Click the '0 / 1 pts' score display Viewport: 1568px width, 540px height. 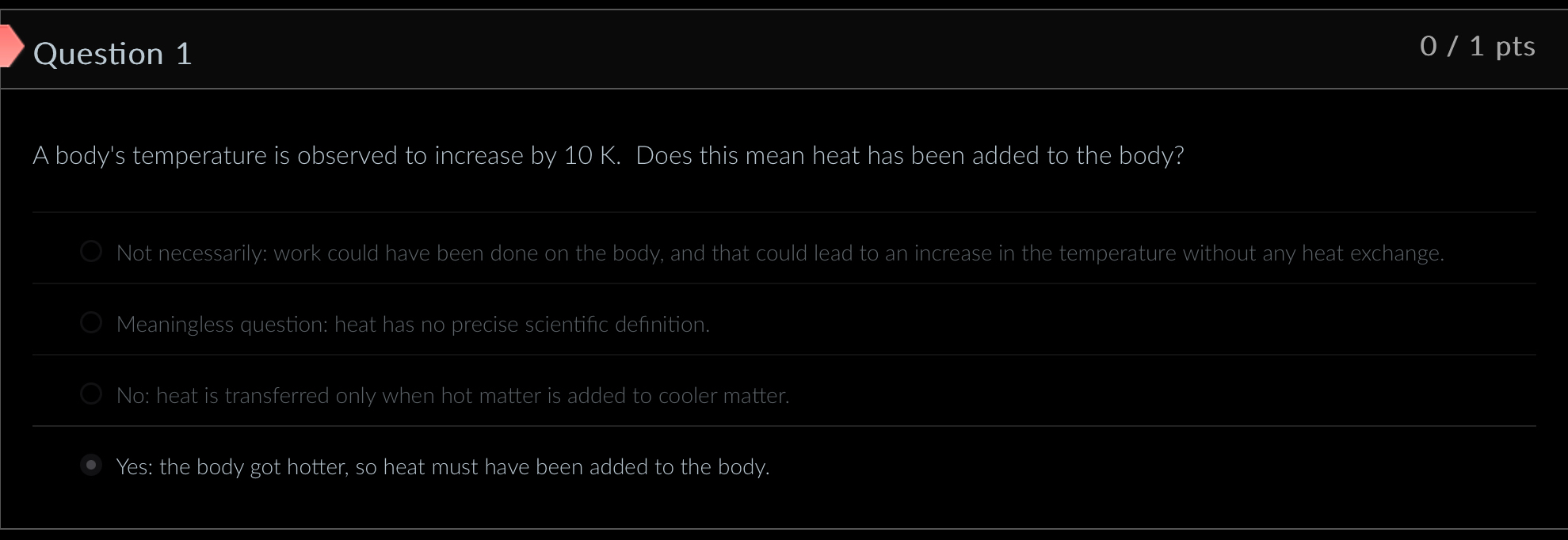[1478, 47]
